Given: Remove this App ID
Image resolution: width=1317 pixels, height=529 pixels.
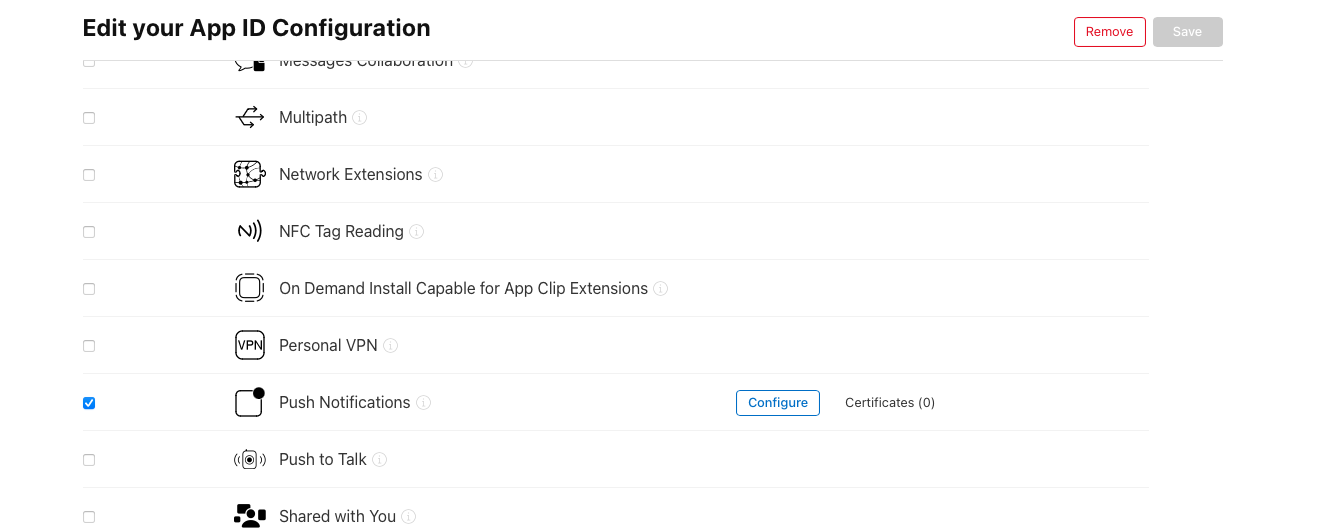Looking at the screenshot, I should click(x=1110, y=32).
